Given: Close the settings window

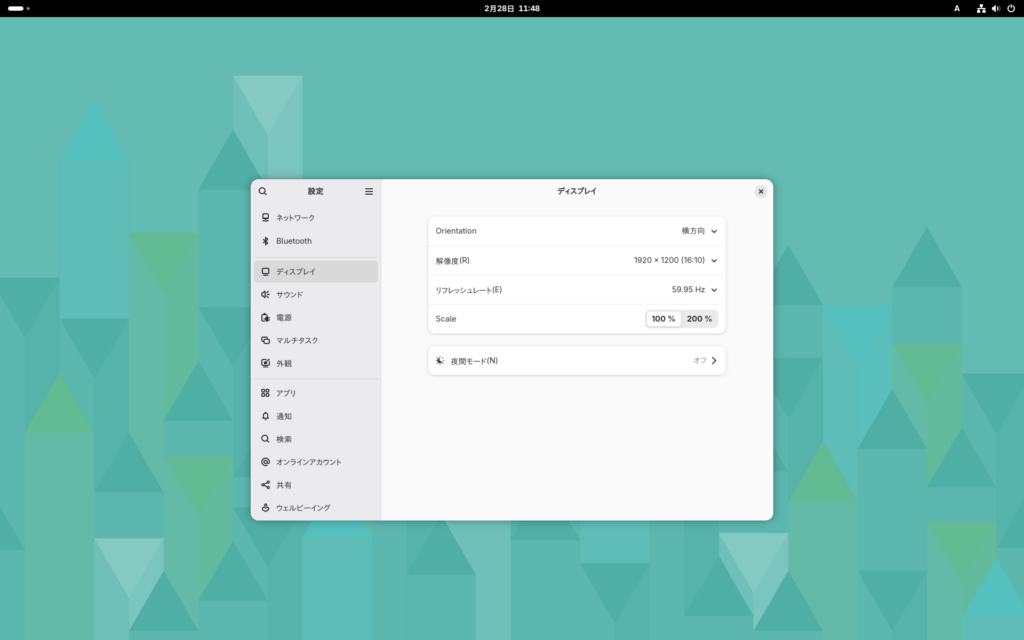Looking at the screenshot, I should pyautogui.click(x=761, y=191).
